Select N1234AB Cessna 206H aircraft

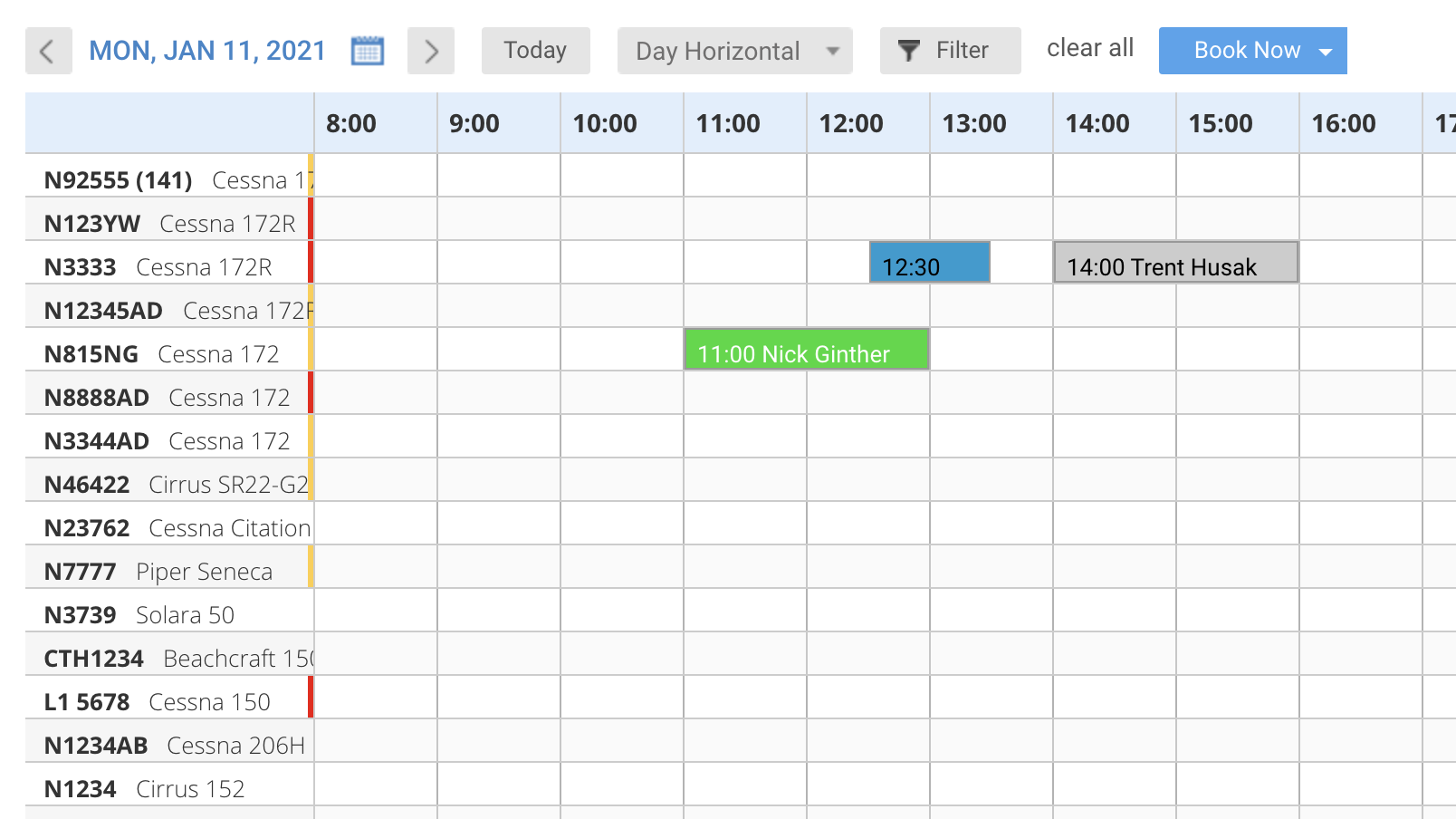click(175, 746)
